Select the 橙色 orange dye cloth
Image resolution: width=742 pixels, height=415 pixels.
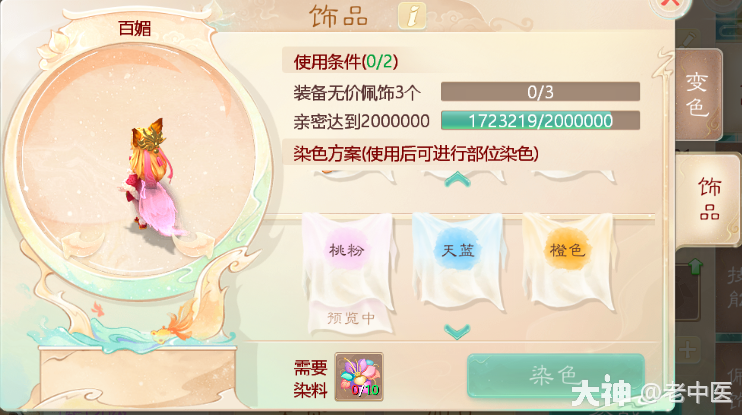[x=568, y=260]
